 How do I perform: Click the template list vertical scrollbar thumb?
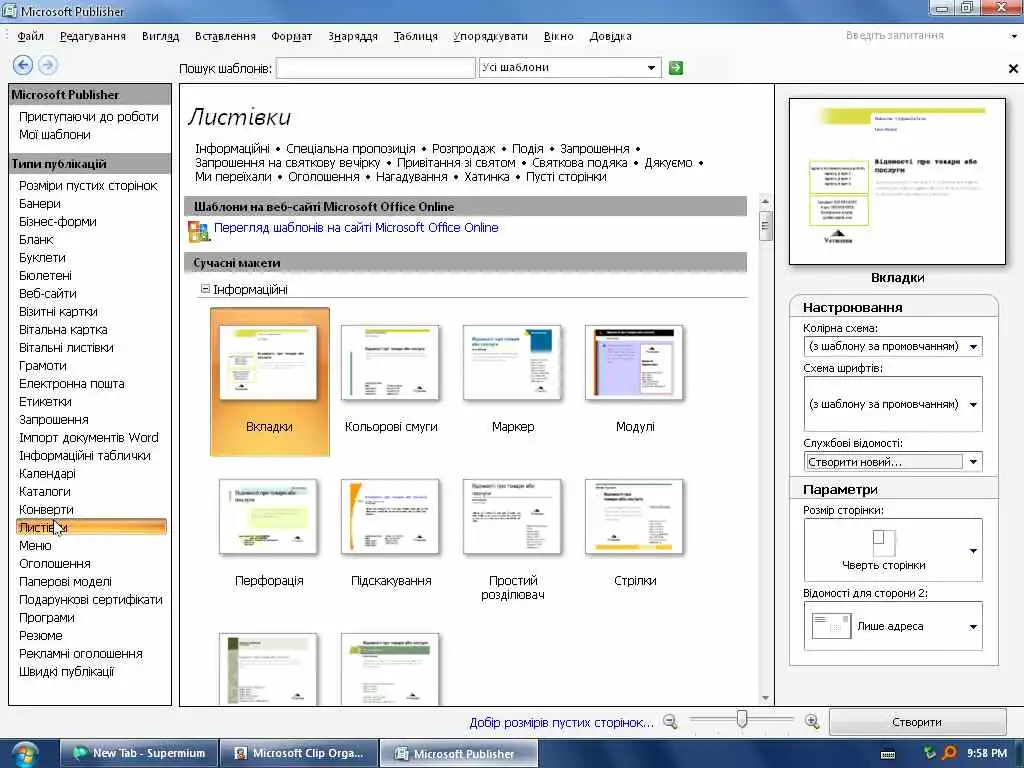pos(765,225)
